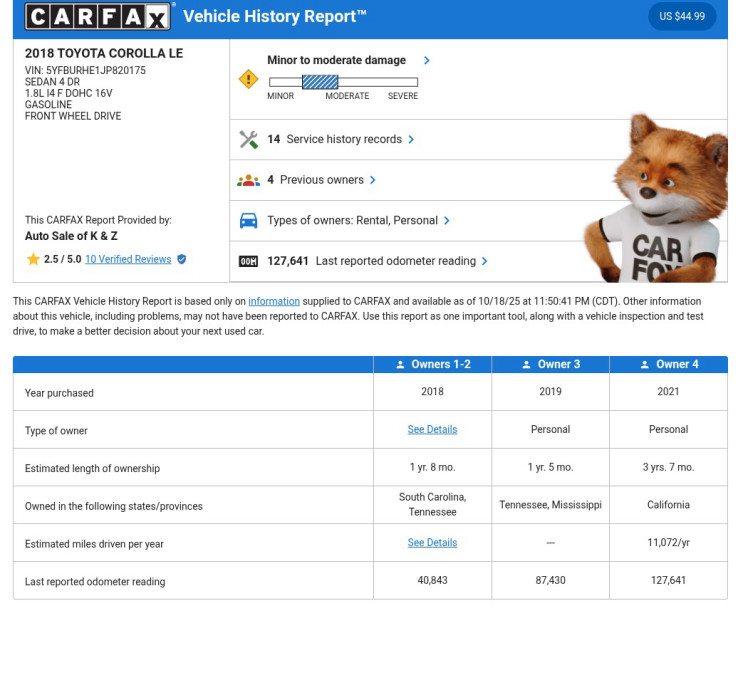The width and height of the screenshot is (743, 680).
Task: Click the yellow damage warning icon
Action: pyautogui.click(x=249, y=79)
